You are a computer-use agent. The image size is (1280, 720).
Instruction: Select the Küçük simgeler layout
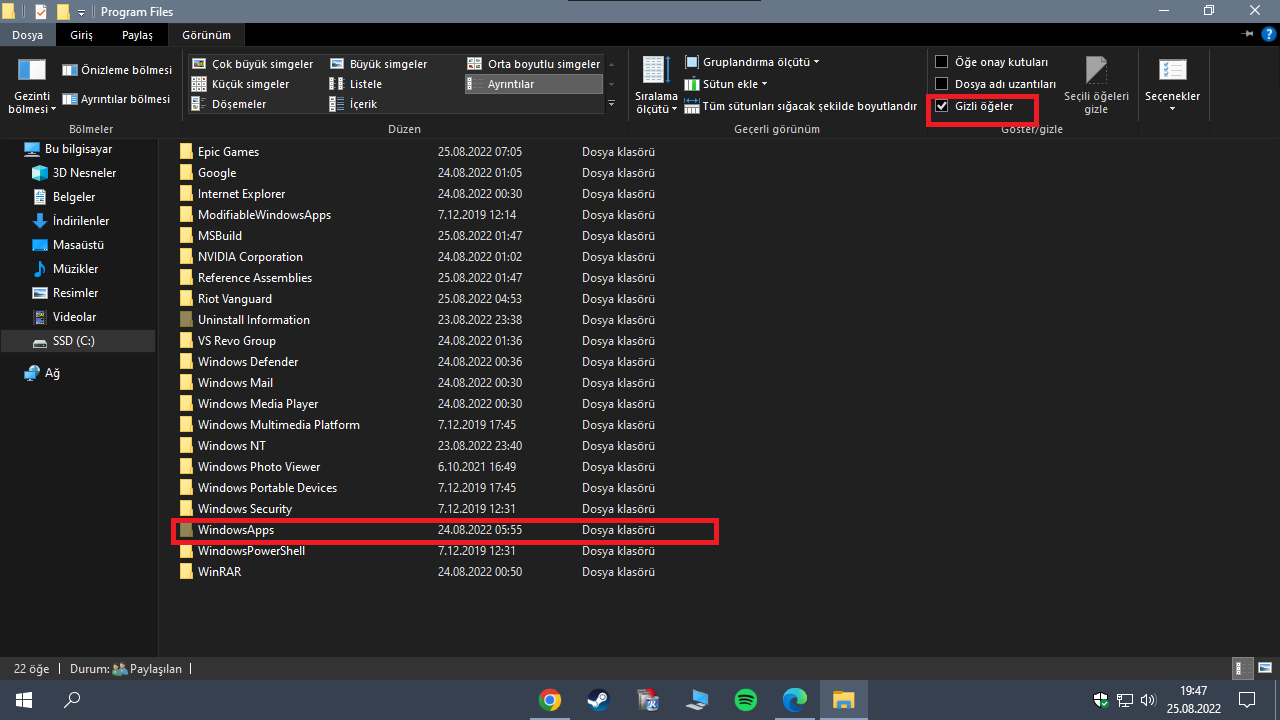pyautogui.click(x=240, y=84)
